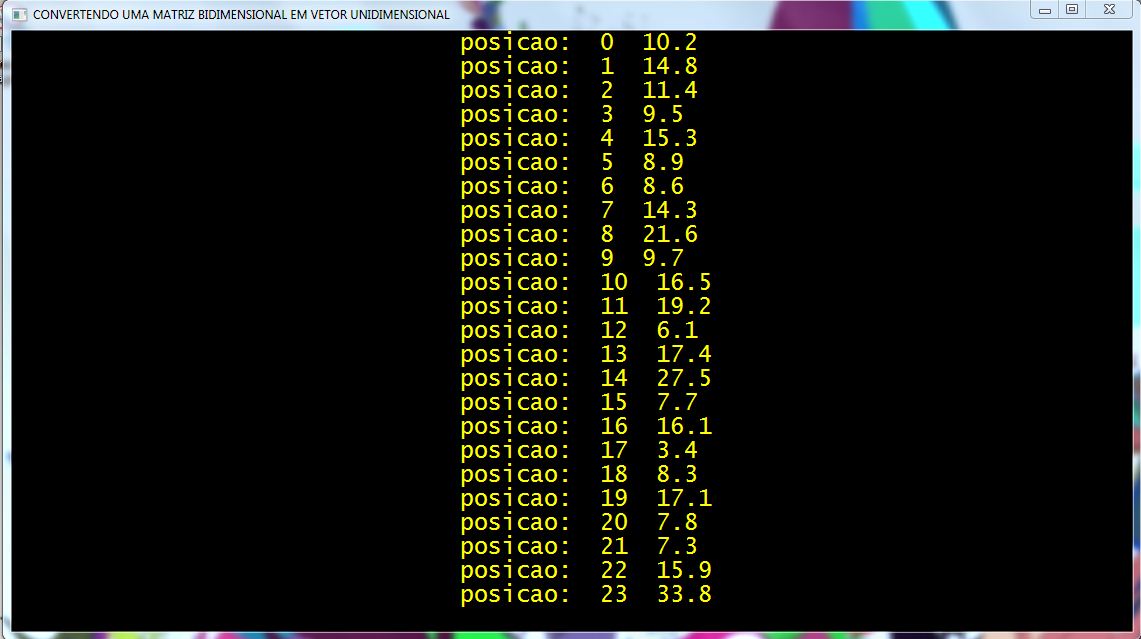Select the line 'posicao: 11 19.2'
The image size is (1141, 639).
click(x=586, y=307)
